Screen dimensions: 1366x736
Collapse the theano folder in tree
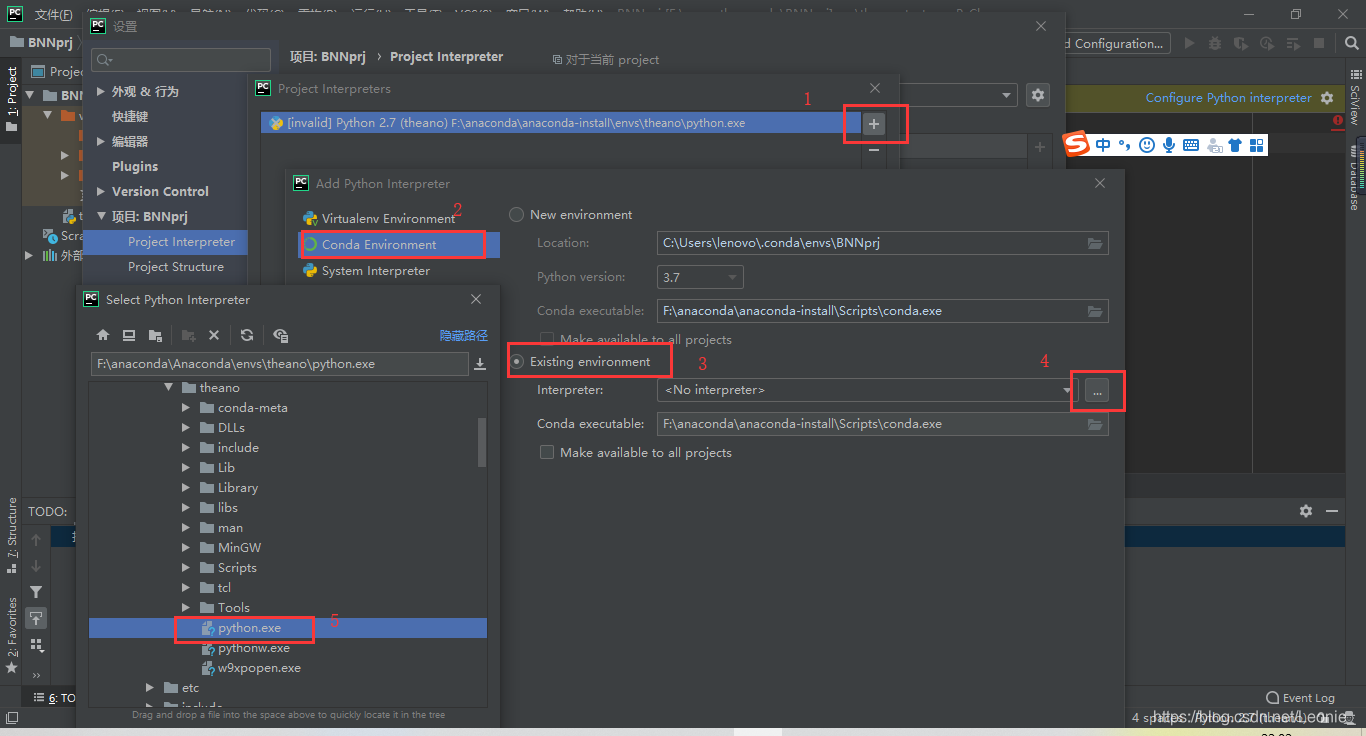169,388
